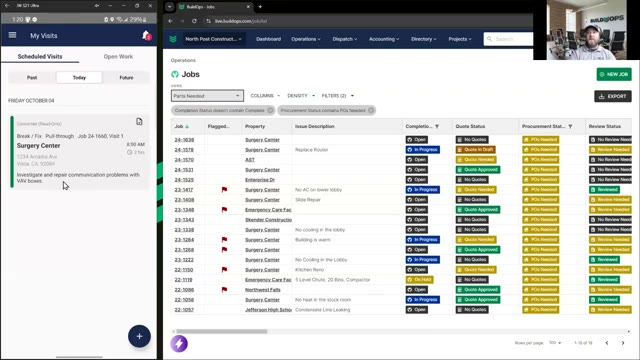This screenshot has width=640, height=360.
Task: Remove the Procurement Status POs Needed filter chip
Action: (x=371, y=110)
